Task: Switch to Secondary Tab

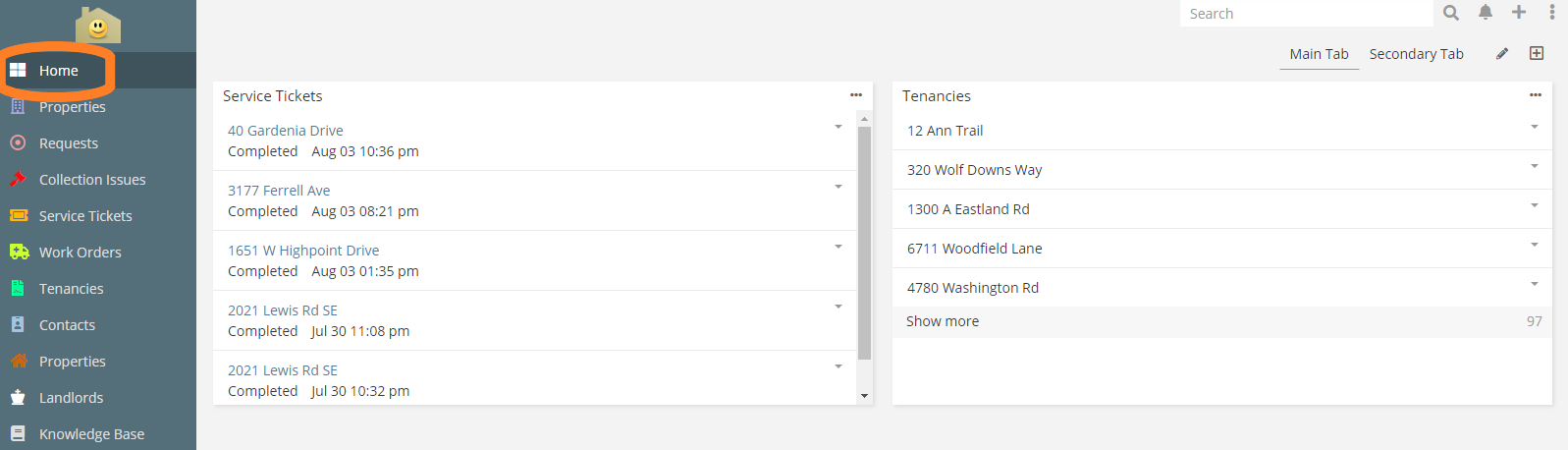Action: pos(1416,54)
